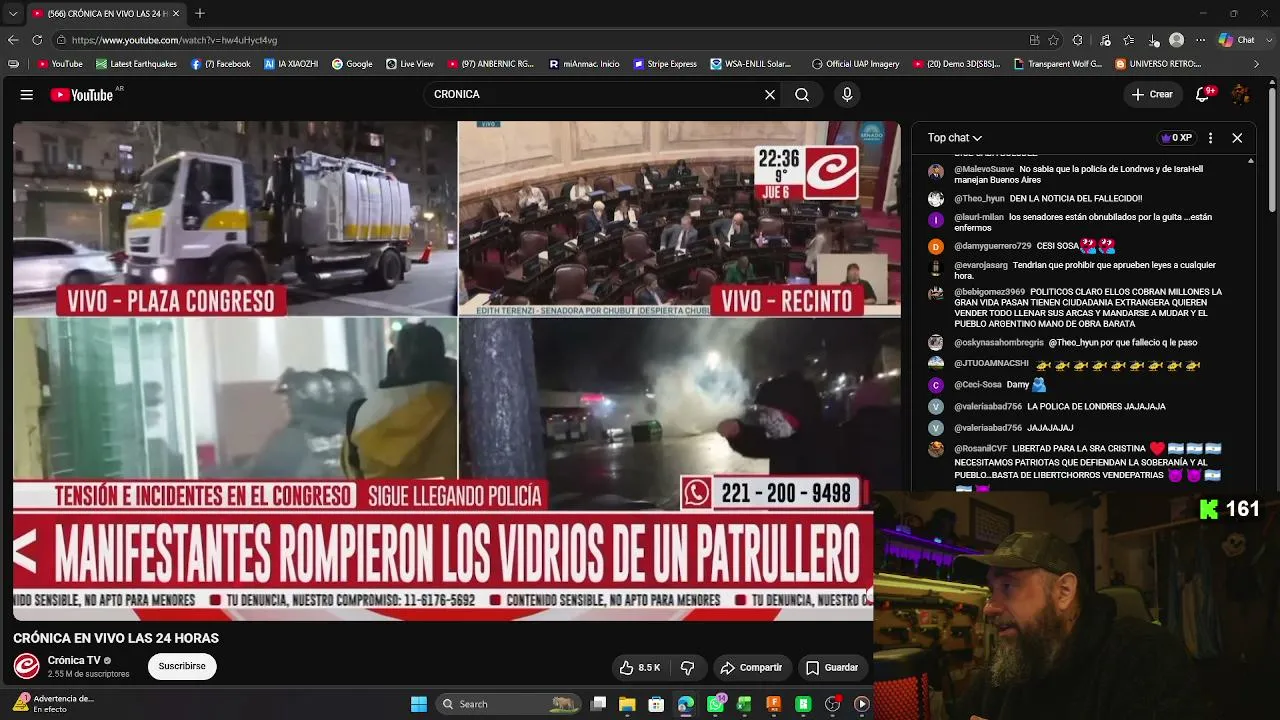Open the browser Chat sidebar
The image size is (1280, 720).
coord(1237,40)
